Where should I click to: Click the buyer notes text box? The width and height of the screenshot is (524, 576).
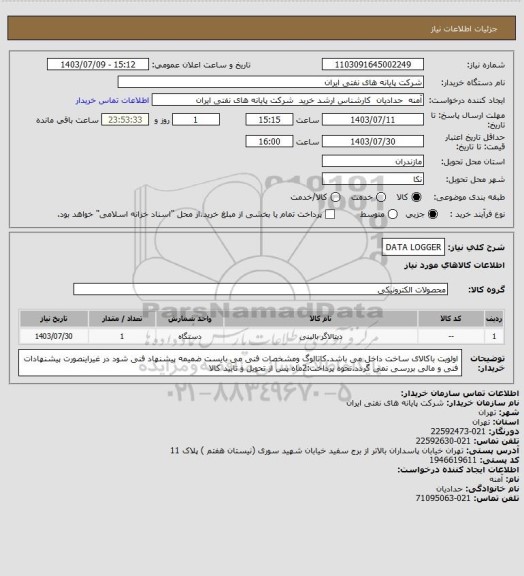point(240,363)
